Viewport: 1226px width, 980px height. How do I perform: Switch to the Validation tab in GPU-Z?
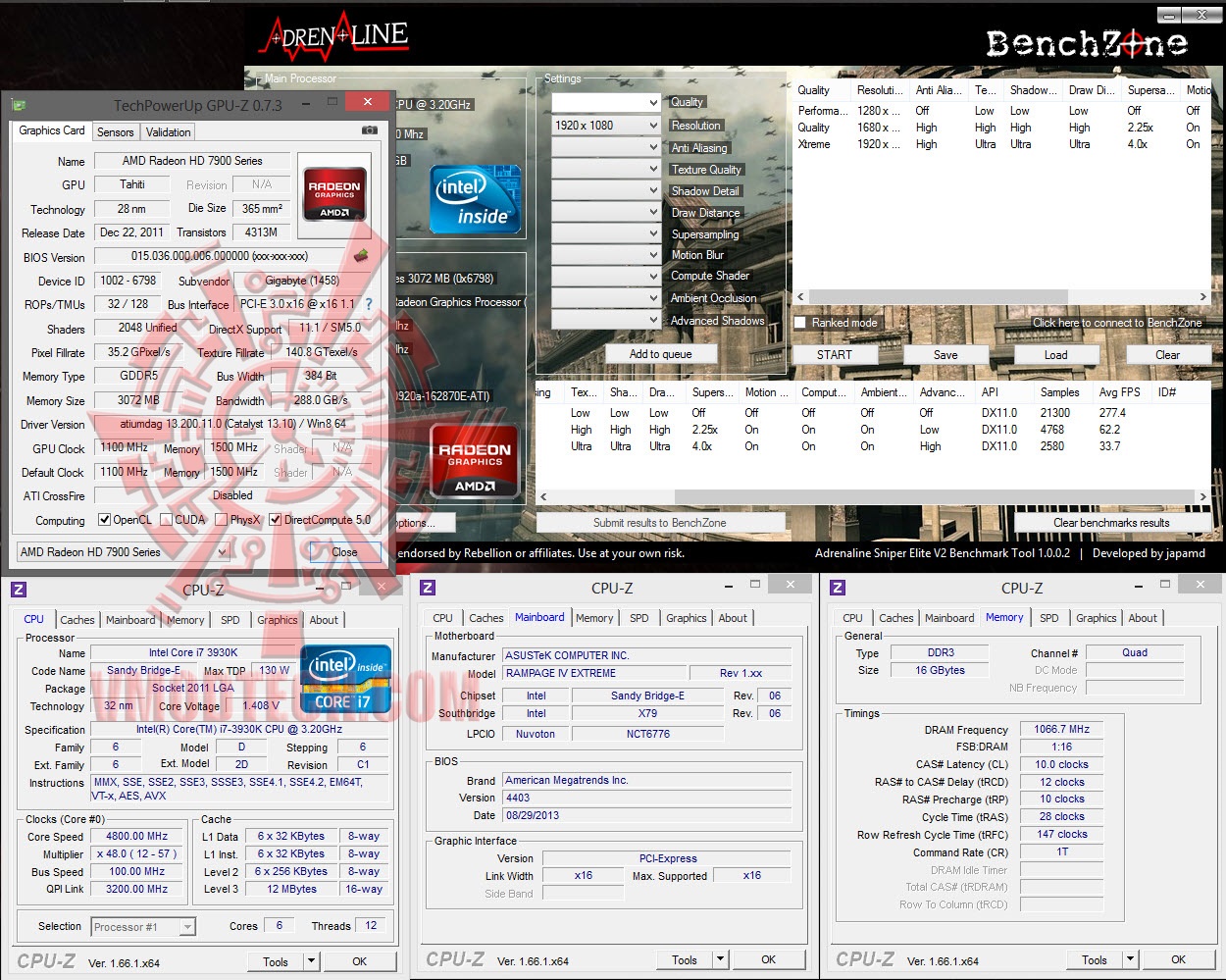pos(168,132)
